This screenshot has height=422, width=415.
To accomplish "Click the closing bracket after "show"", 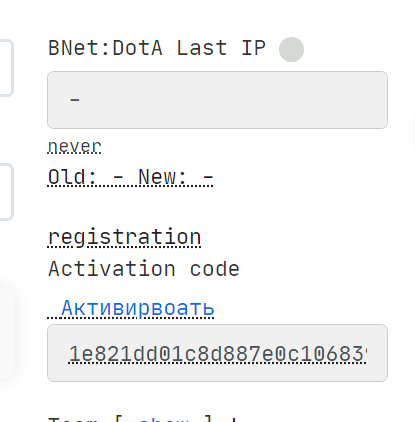I will tap(208, 419).
